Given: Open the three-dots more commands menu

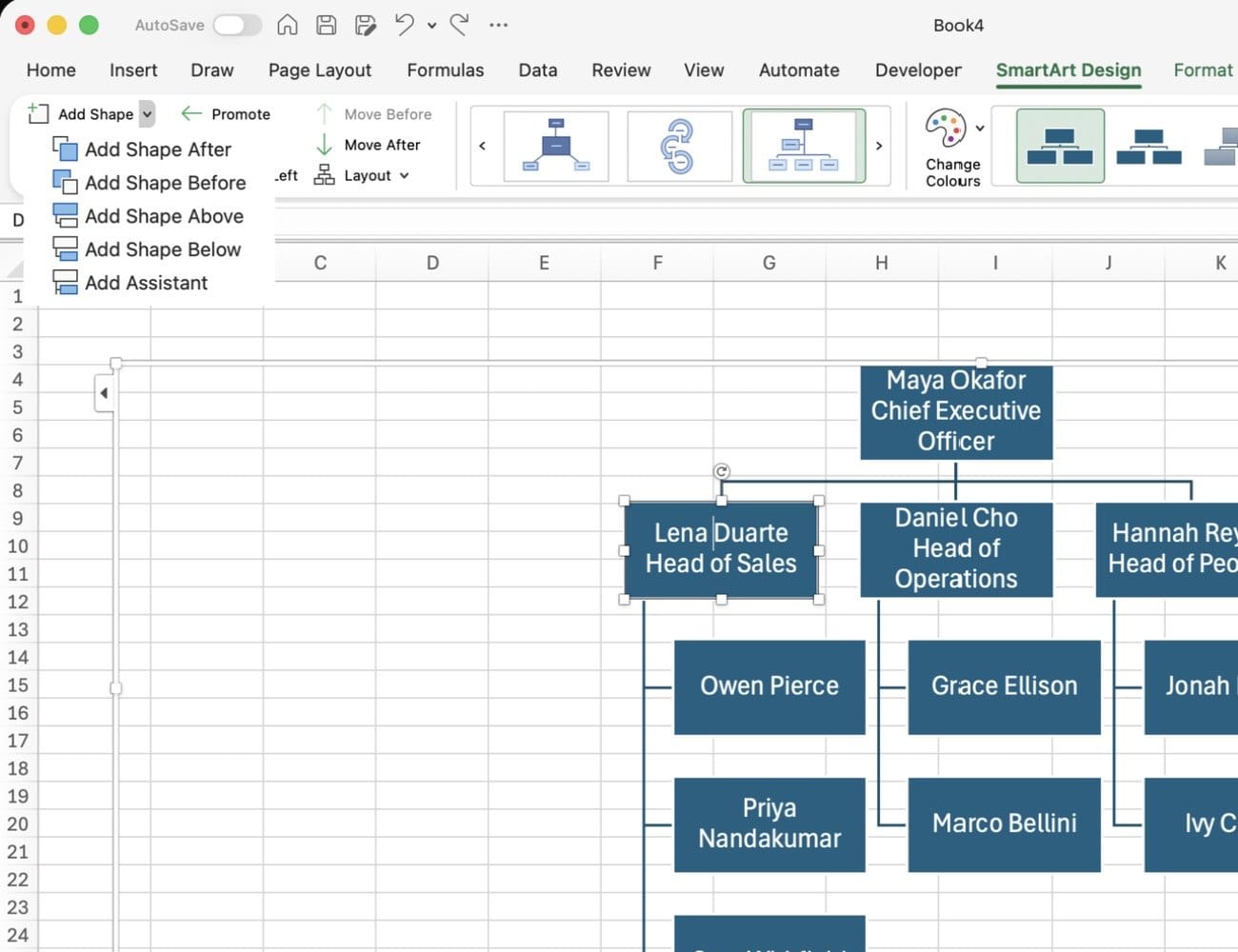Looking at the screenshot, I should (x=498, y=25).
